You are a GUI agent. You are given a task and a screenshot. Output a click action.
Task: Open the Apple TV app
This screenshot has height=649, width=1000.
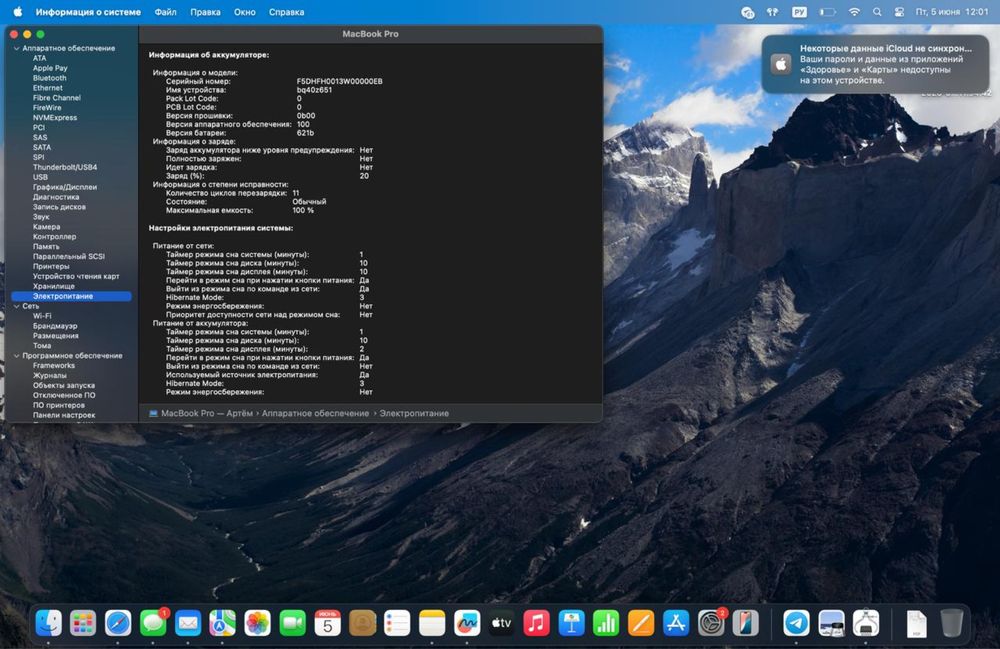[x=501, y=623]
